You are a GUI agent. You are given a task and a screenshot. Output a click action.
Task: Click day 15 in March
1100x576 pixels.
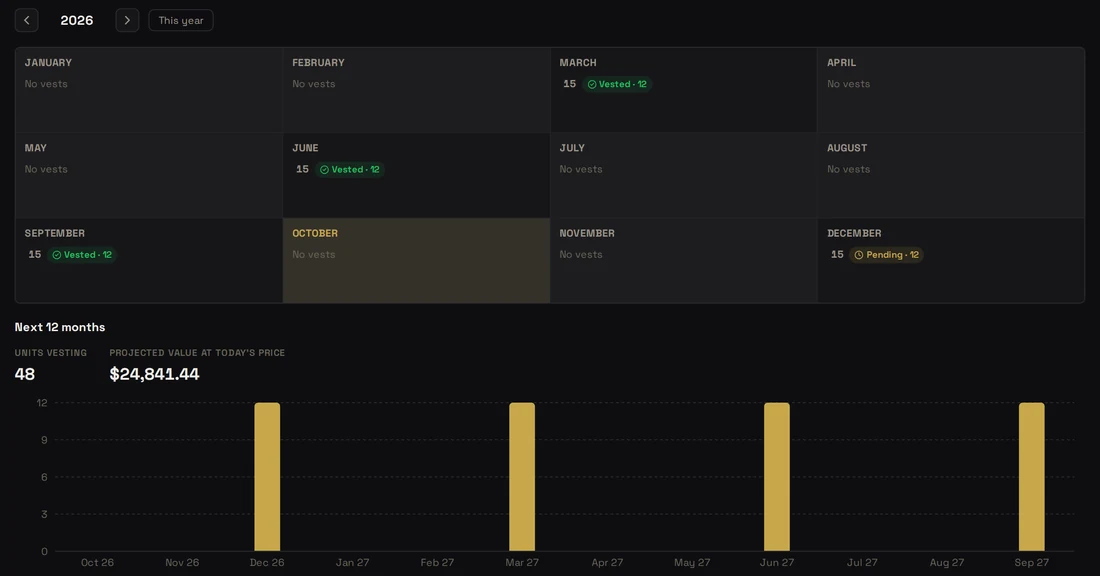(570, 84)
